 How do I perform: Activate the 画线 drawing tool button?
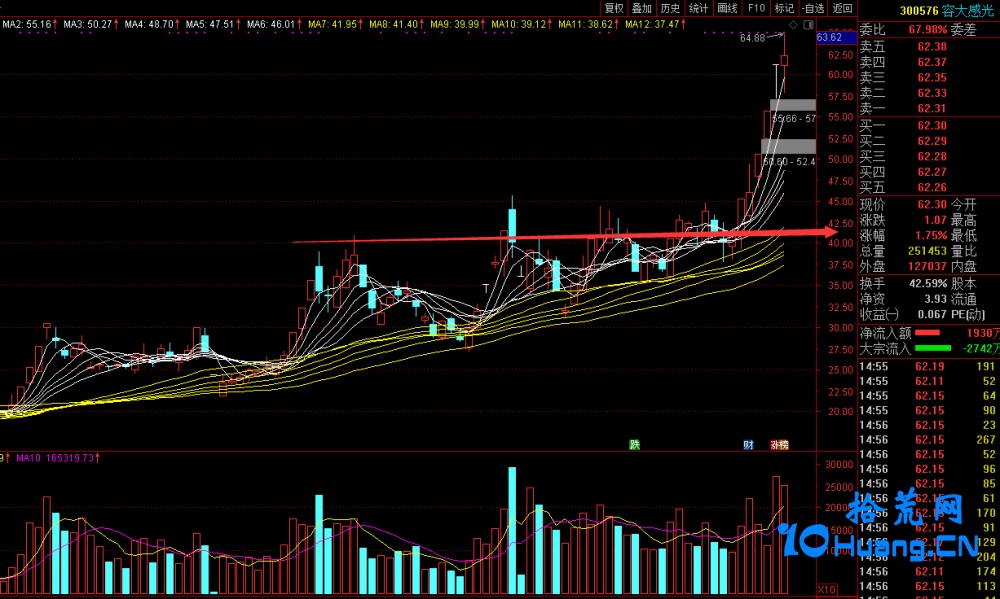pyautogui.click(x=728, y=8)
